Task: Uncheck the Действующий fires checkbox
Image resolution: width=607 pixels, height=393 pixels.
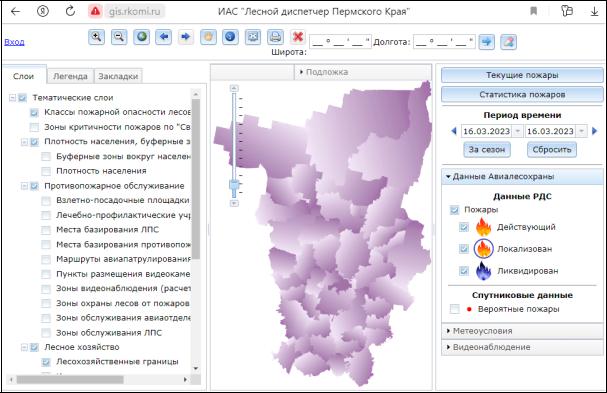Action: pos(463,227)
